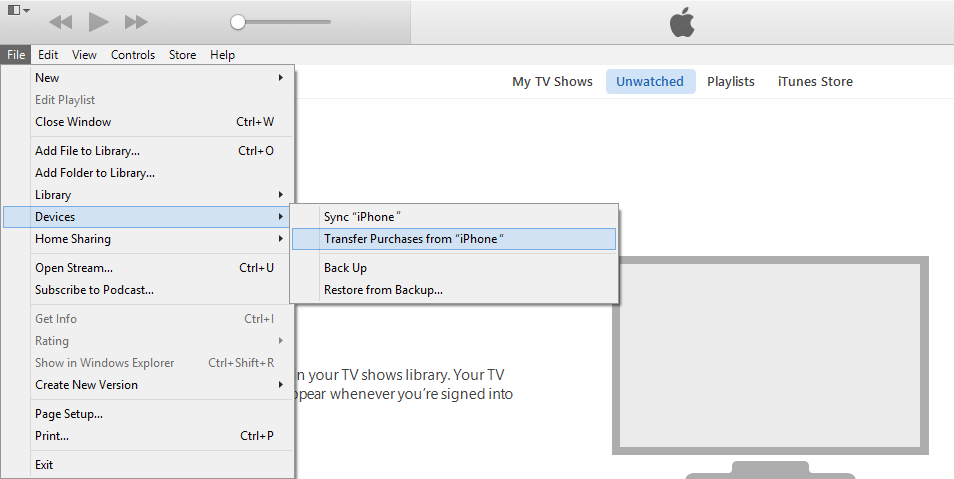Open the Help menu
This screenshot has height=479, width=954.
pos(222,55)
